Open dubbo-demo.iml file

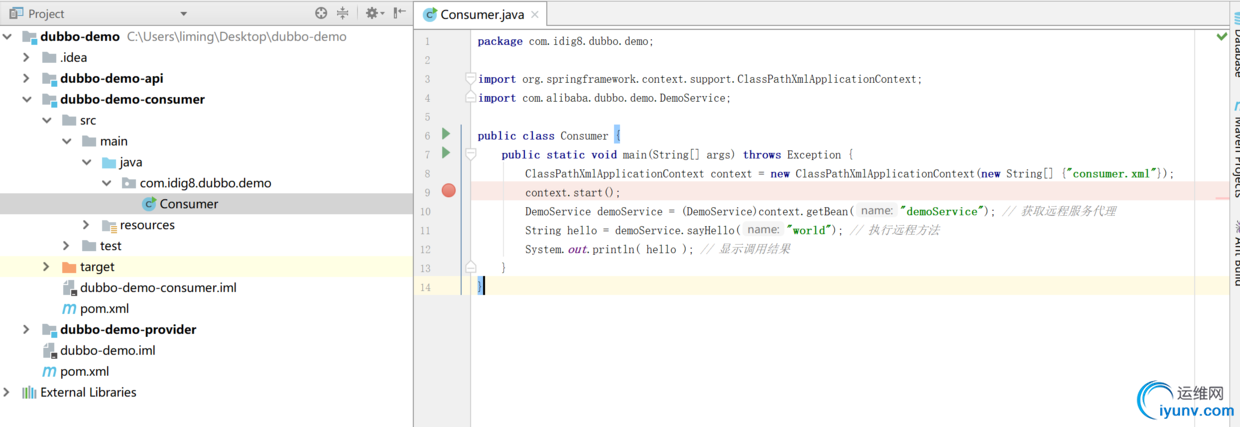coord(107,350)
